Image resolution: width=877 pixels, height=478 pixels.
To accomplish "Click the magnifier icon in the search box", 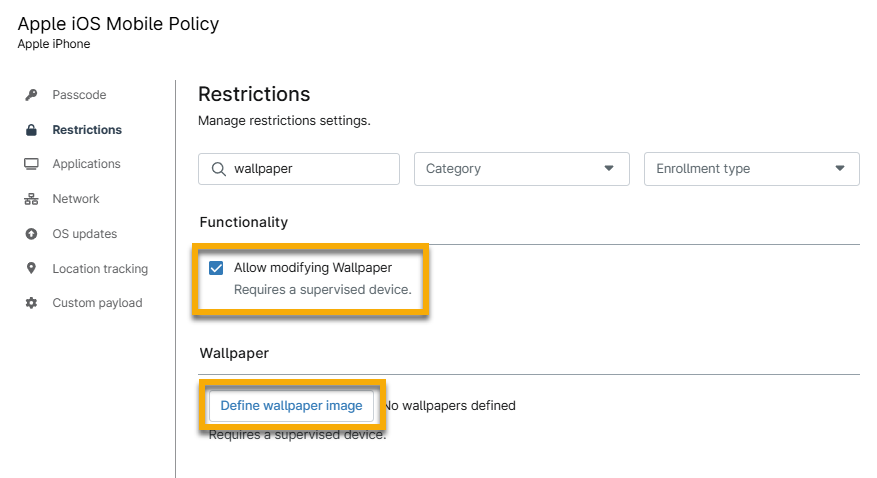I will [x=218, y=169].
